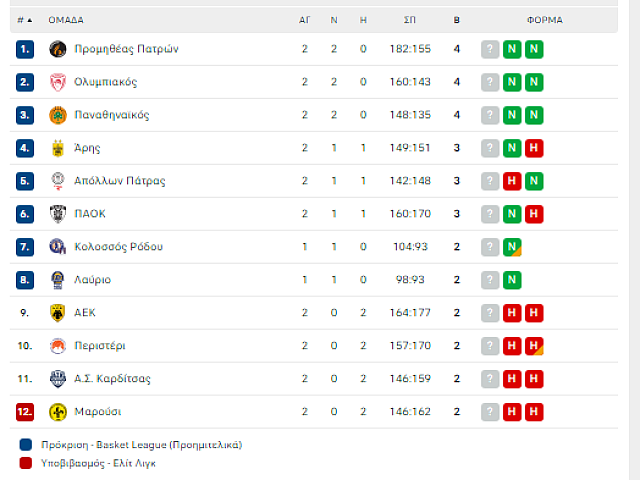Screen dimensions: 640x480
Task: Click the ΦΟΡΜΑ column header
Action: point(544,20)
